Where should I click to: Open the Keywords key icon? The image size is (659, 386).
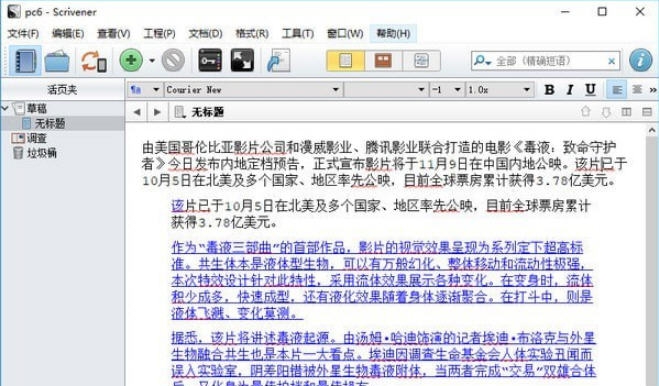pos(210,61)
